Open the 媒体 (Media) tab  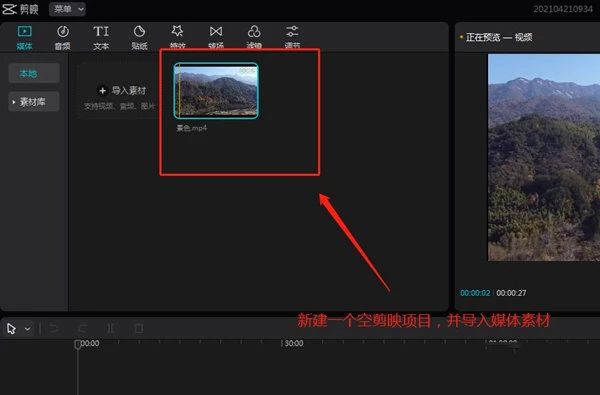coord(24,38)
